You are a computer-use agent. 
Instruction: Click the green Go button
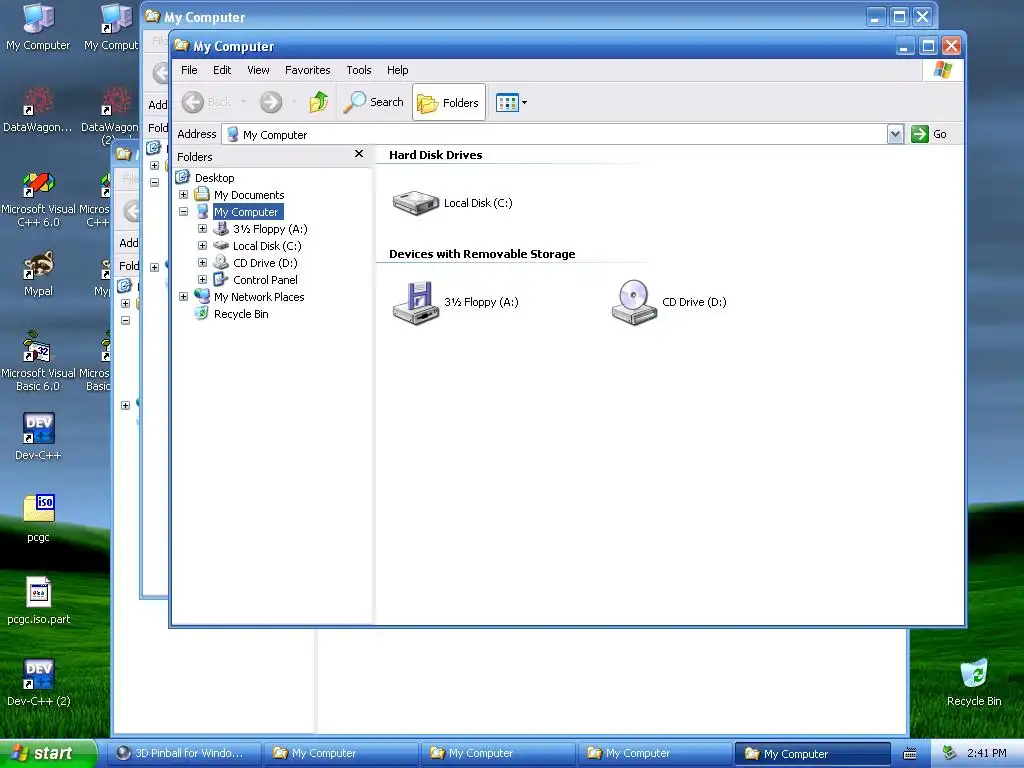[x=930, y=134]
